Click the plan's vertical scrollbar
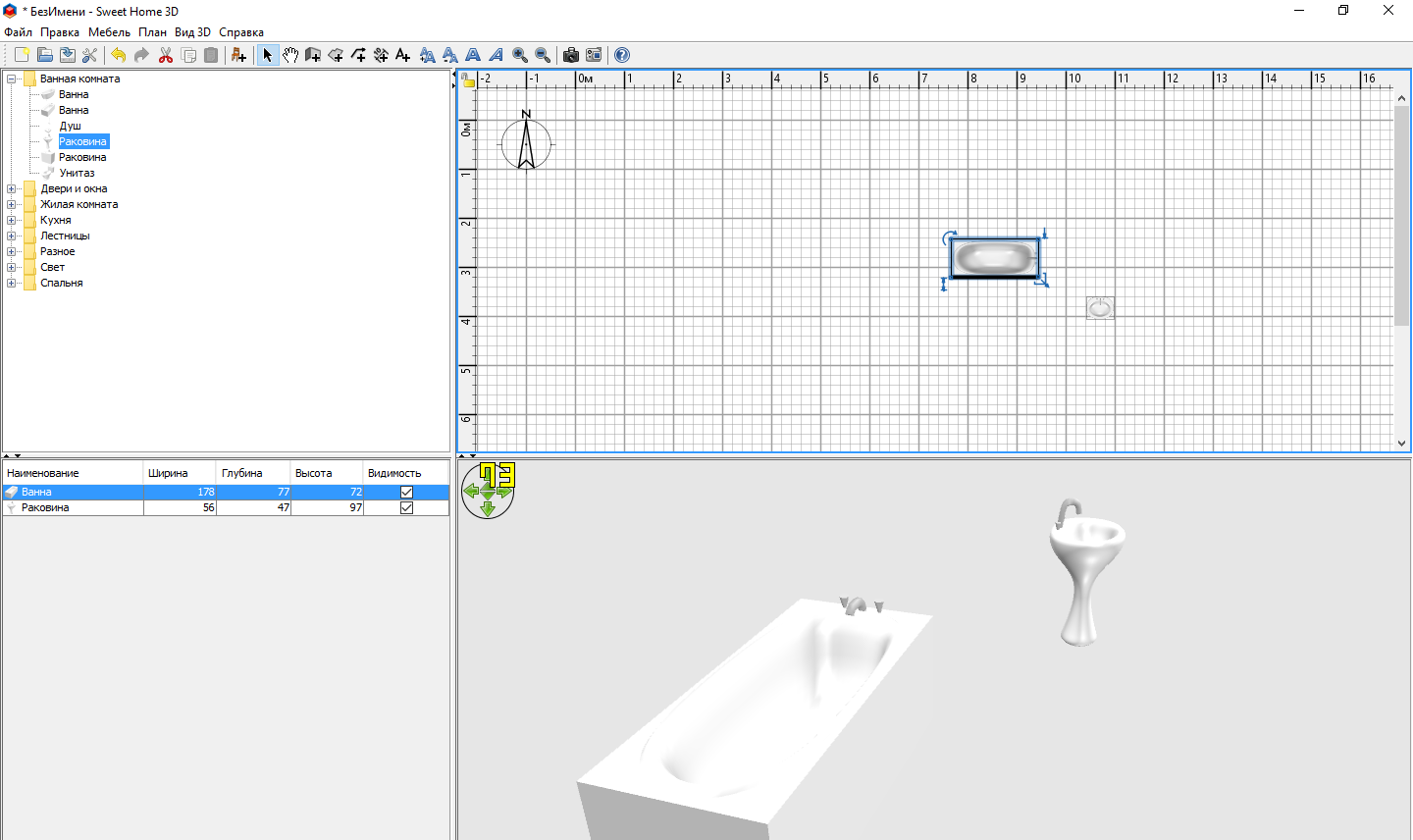This screenshot has width=1413, height=840. (1401, 216)
